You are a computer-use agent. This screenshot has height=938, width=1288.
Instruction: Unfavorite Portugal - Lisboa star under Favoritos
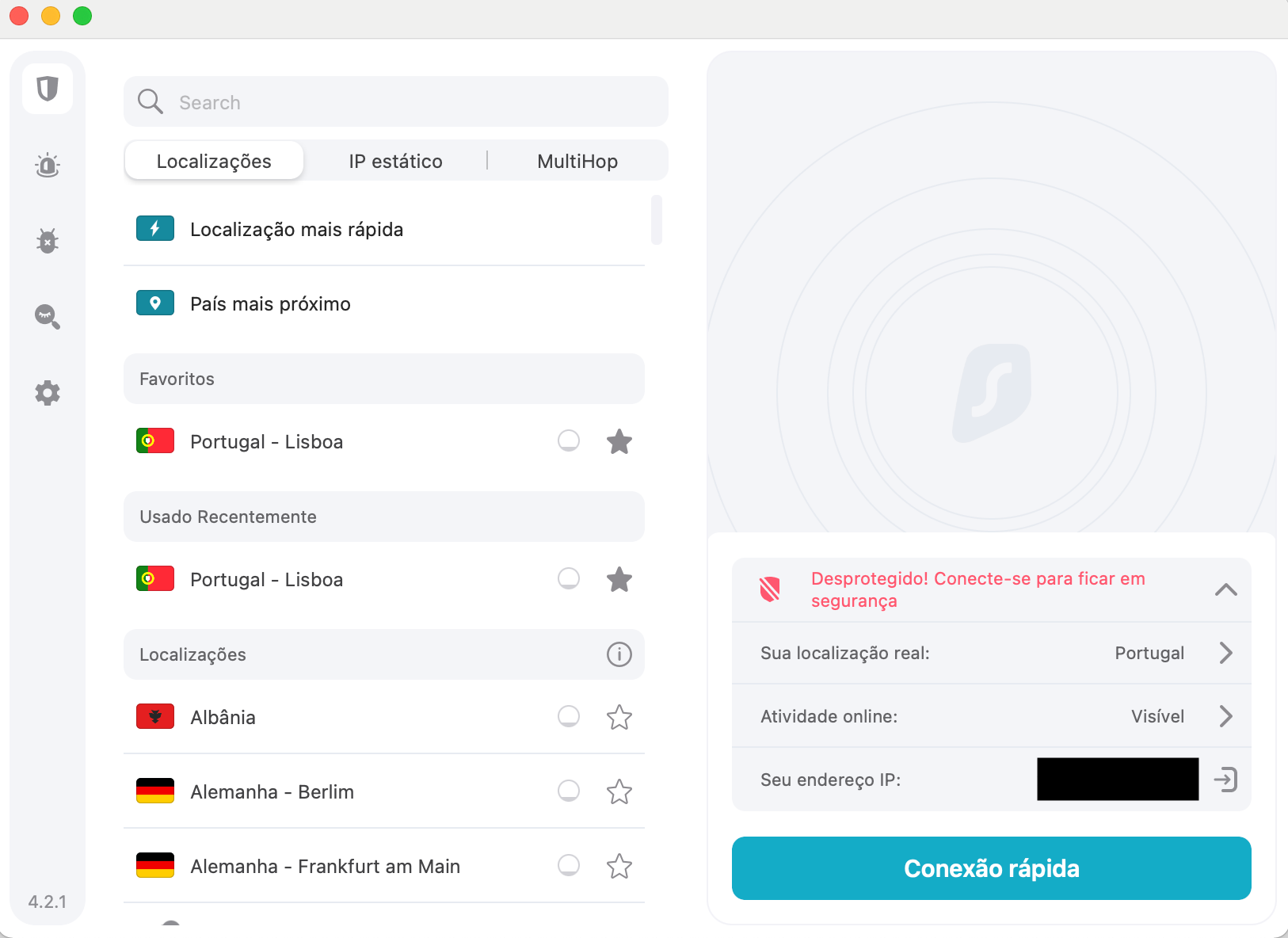[x=619, y=441]
